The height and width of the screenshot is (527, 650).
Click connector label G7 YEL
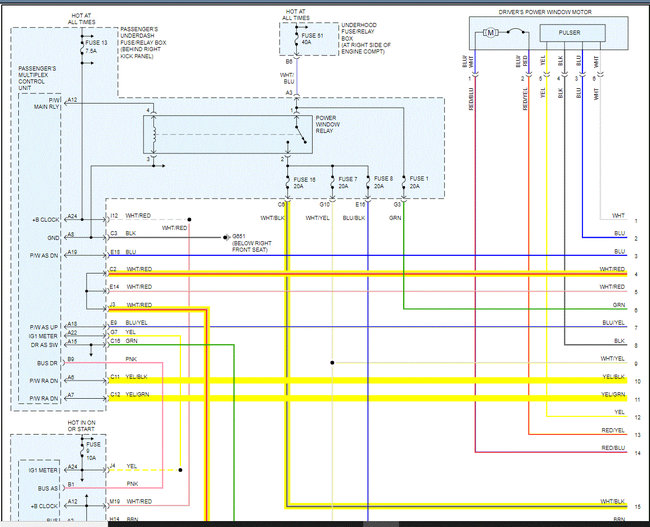point(123,332)
